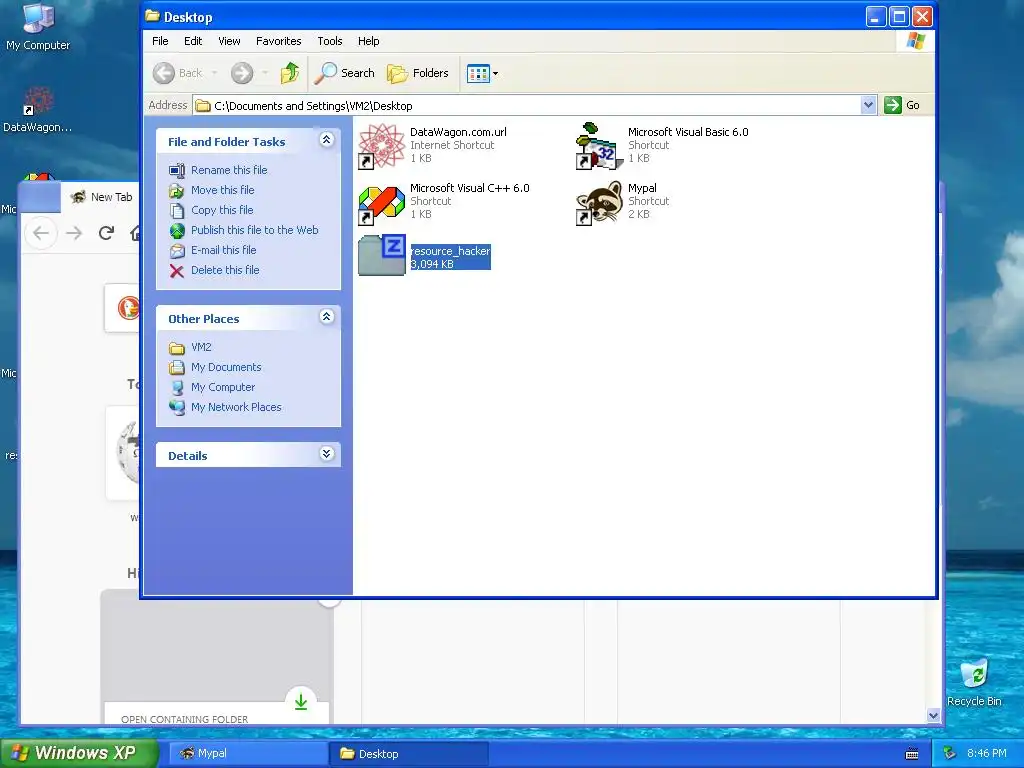Open the Forward history dropdown arrow

click(x=265, y=73)
